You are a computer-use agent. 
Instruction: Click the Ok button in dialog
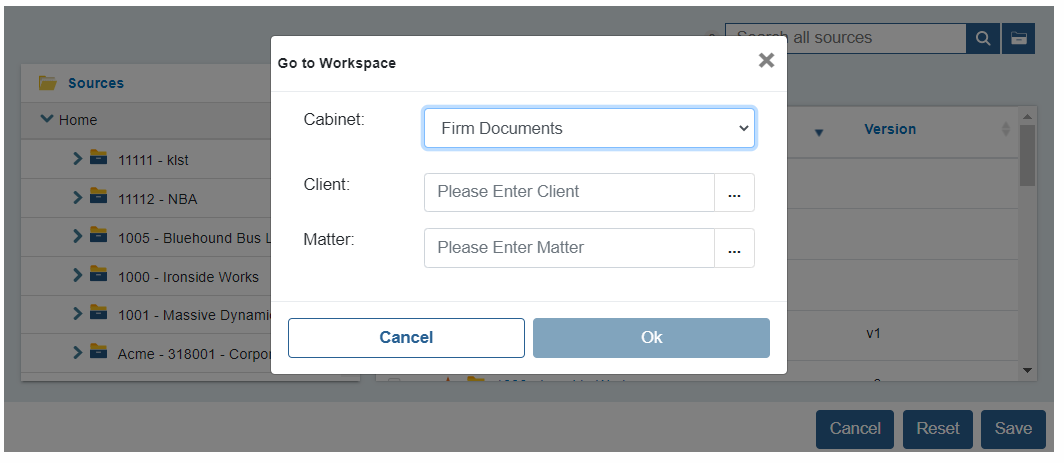(651, 337)
